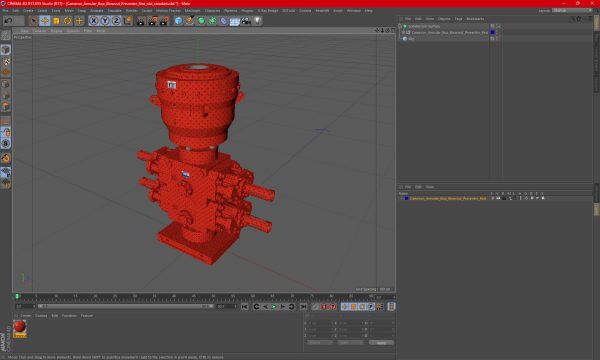
Task: Toggle Sky object visibility dots
Action: click(x=497, y=39)
